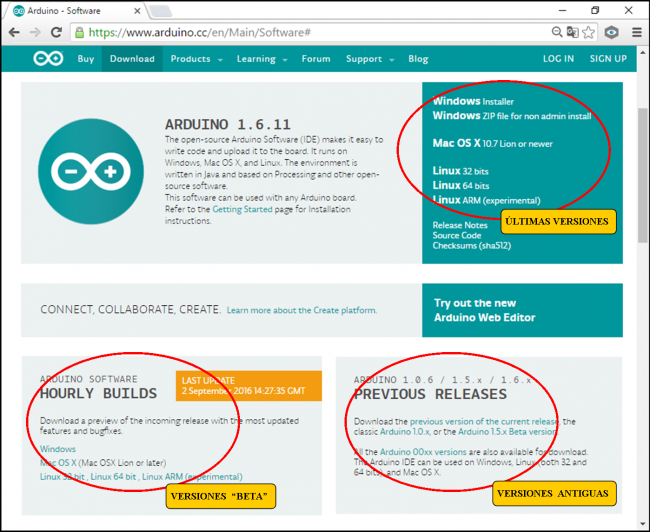Download Mac OS X 10.7 Lion or newer
Image resolution: width=650 pixels, height=532 pixels.
pyautogui.click(x=492, y=143)
